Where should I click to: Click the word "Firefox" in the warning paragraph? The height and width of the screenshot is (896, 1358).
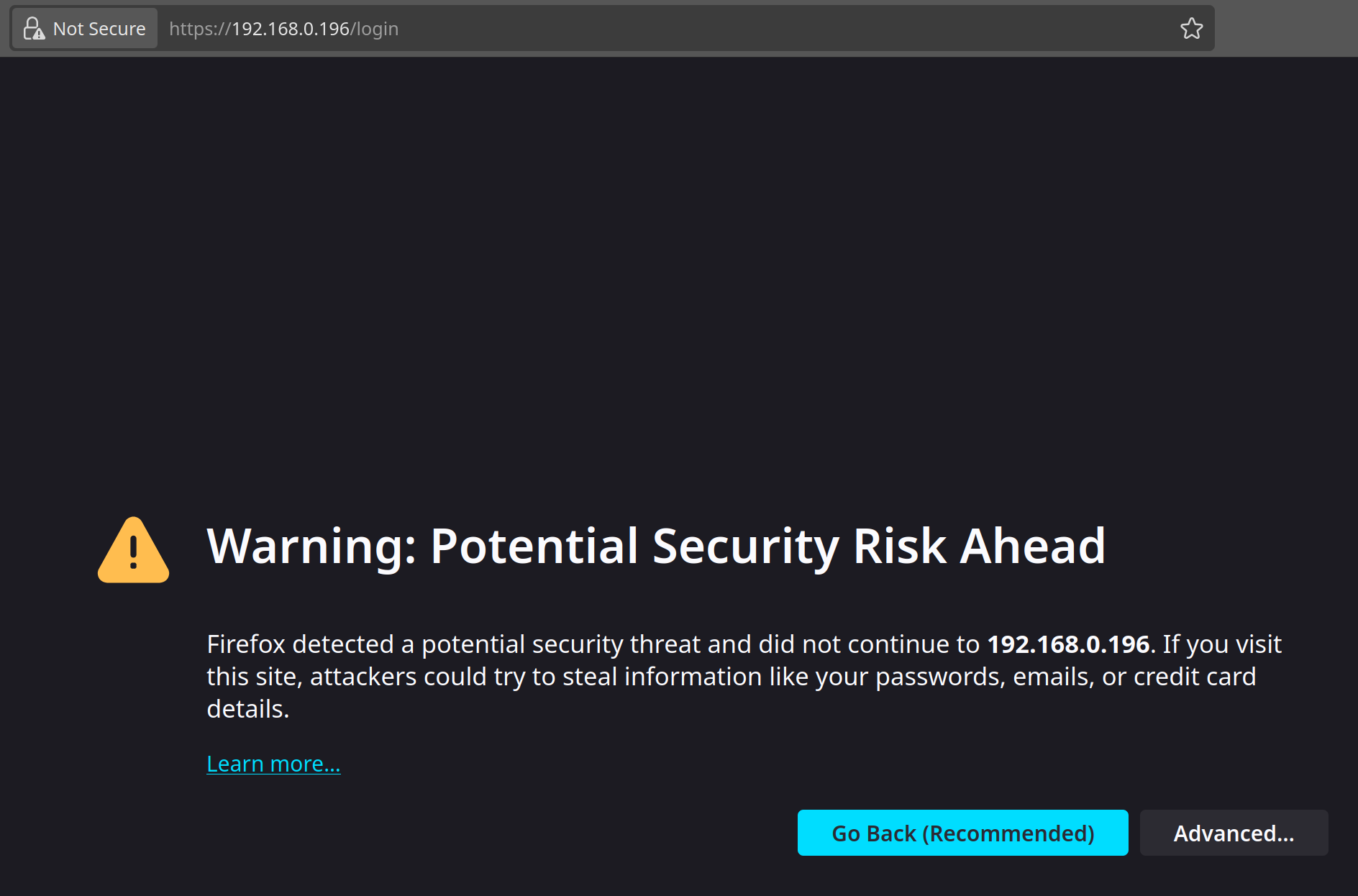(246, 644)
